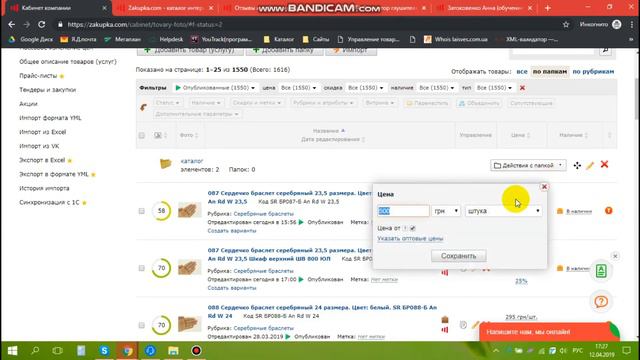Click the Импорт button

tap(351, 51)
